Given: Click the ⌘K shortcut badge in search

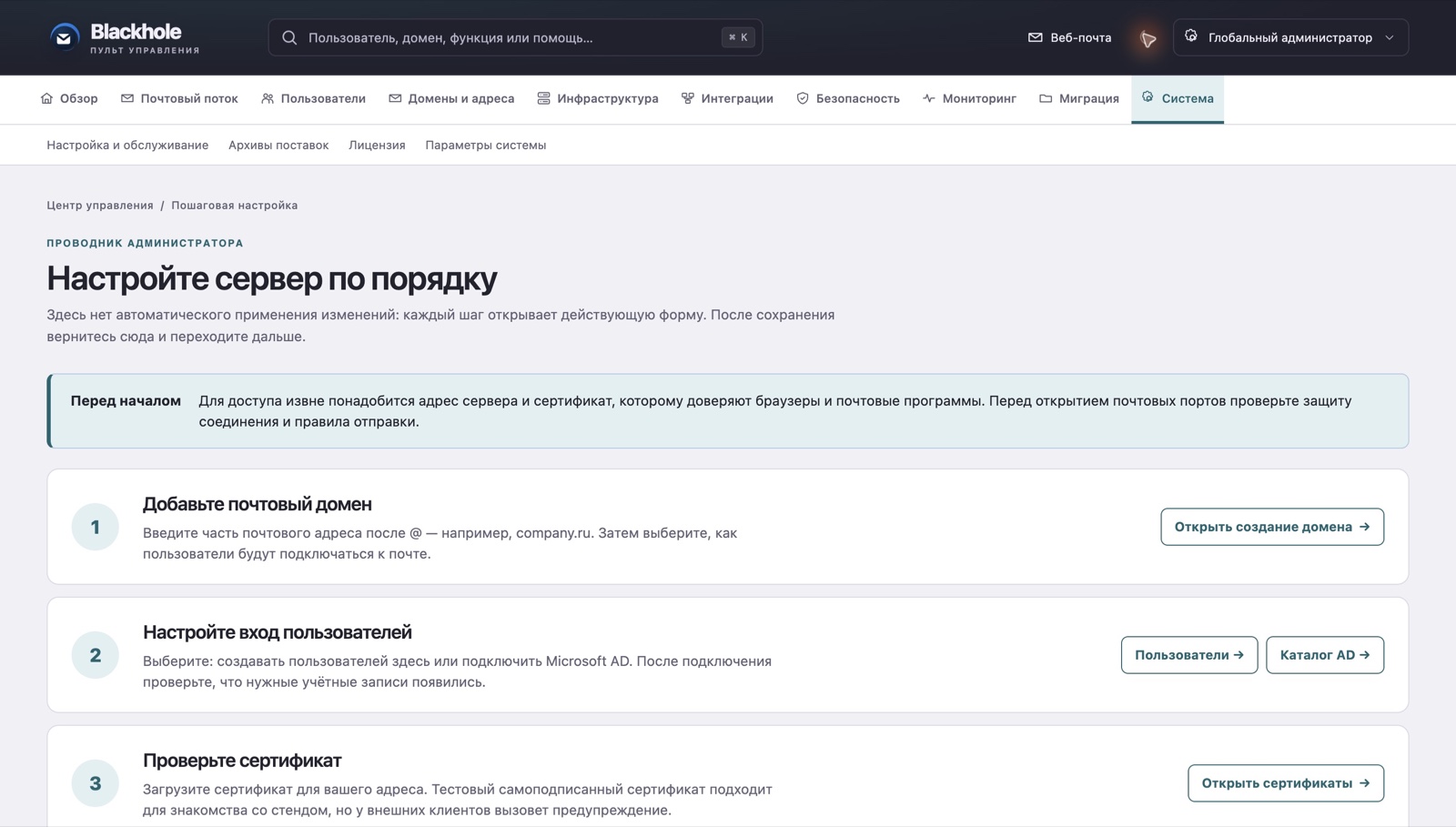Looking at the screenshot, I should pyautogui.click(x=738, y=37).
